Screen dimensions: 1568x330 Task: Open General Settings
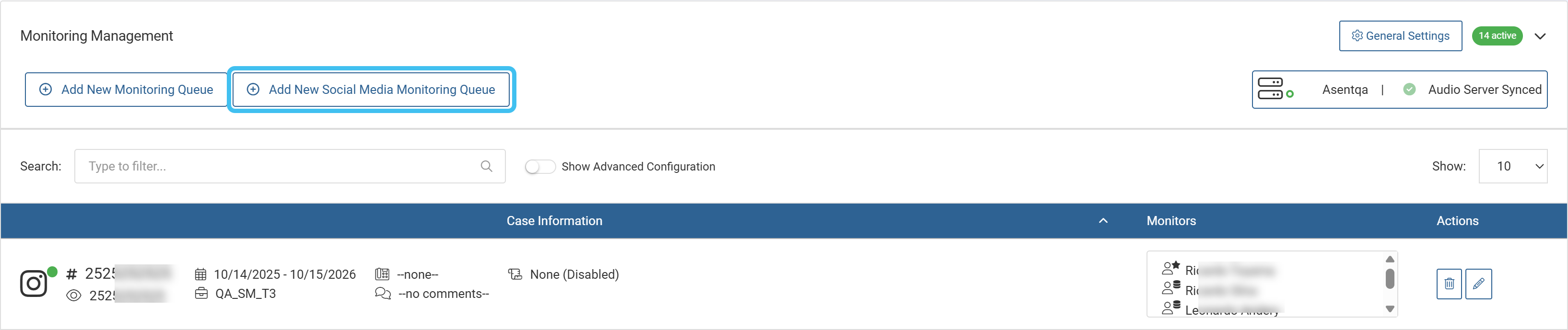1400,36
